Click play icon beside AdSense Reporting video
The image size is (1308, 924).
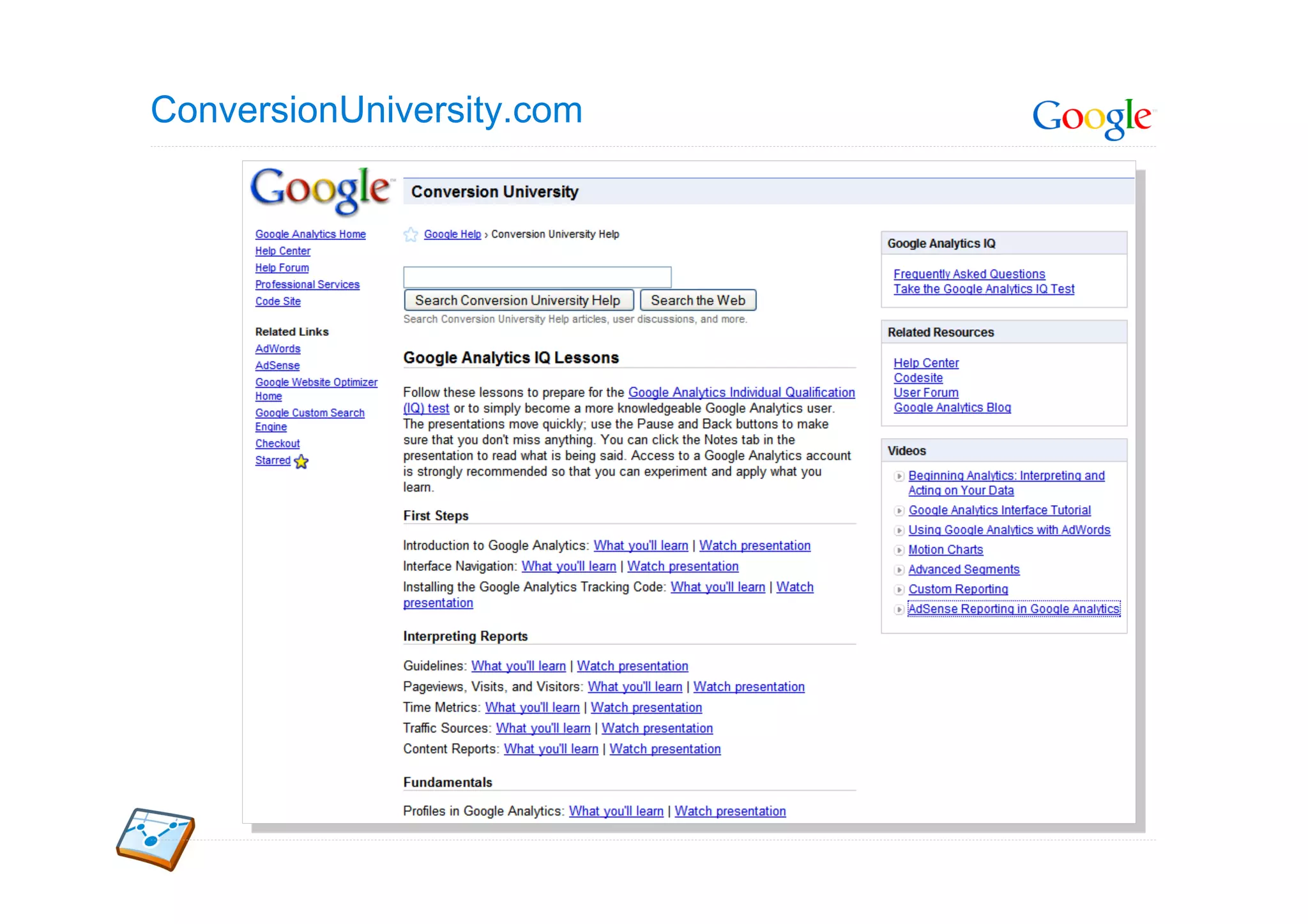click(899, 610)
